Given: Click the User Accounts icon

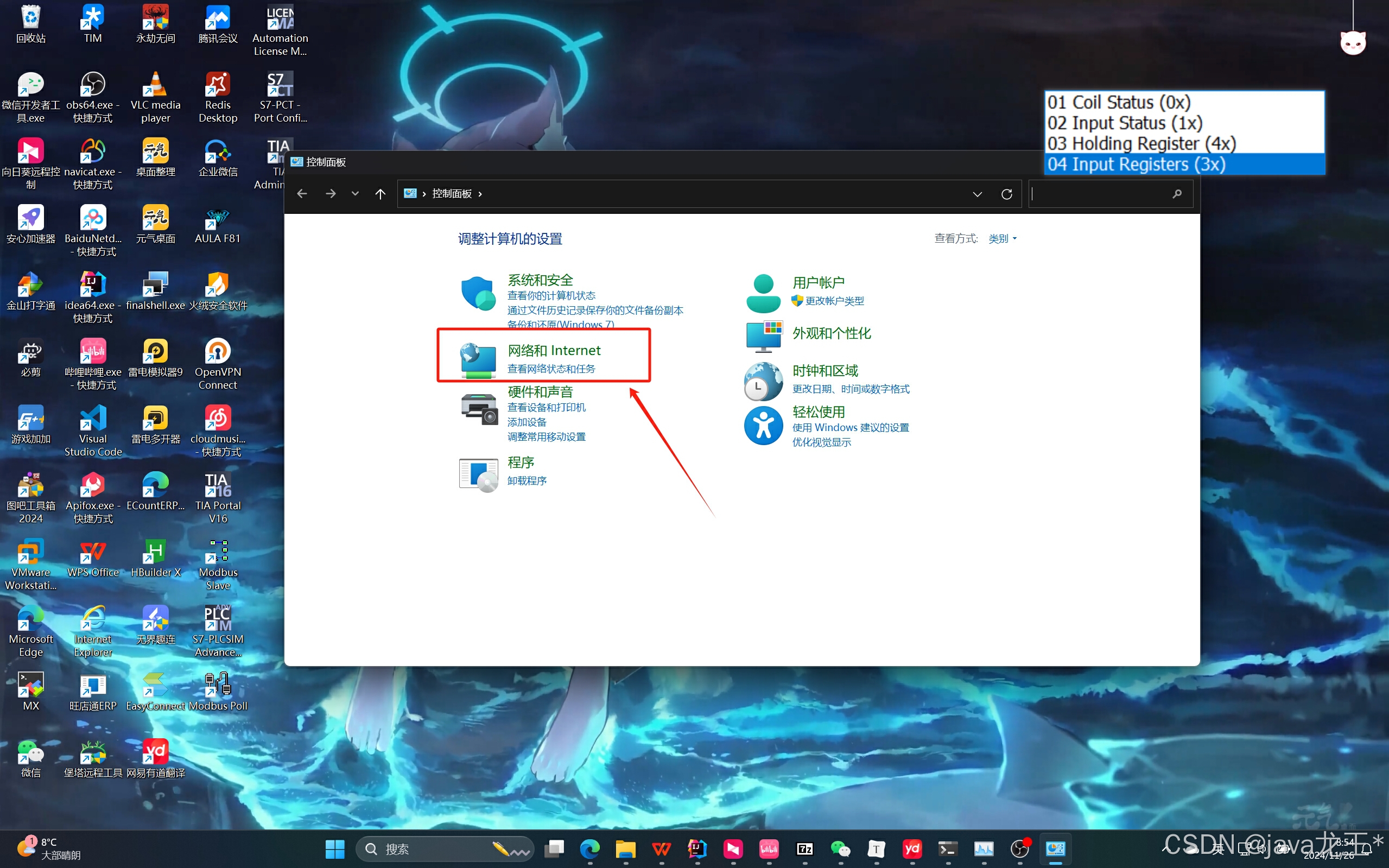Looking at the screenshot, I should (763, 293).
